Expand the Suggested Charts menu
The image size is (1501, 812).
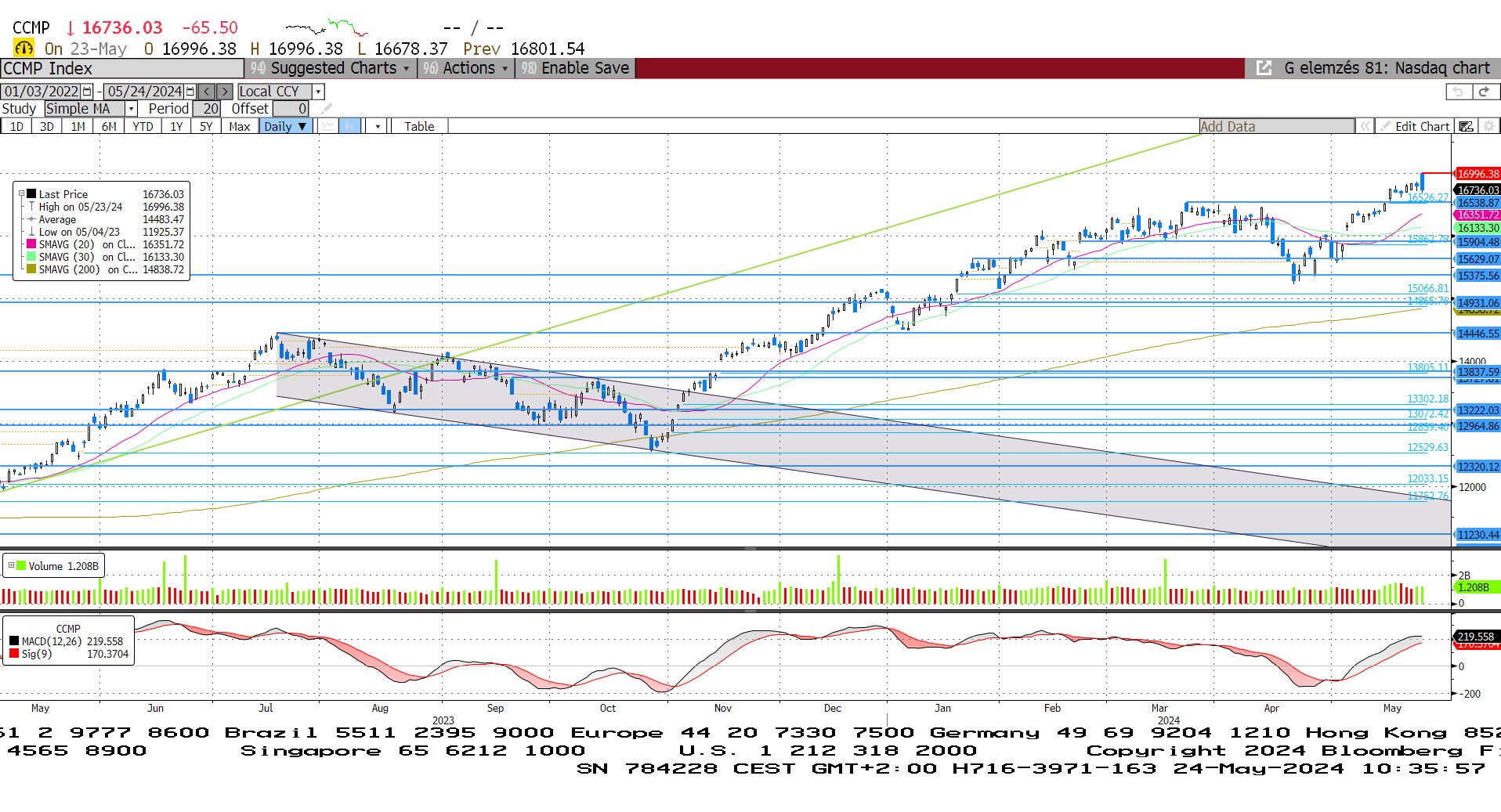(332, 68)
